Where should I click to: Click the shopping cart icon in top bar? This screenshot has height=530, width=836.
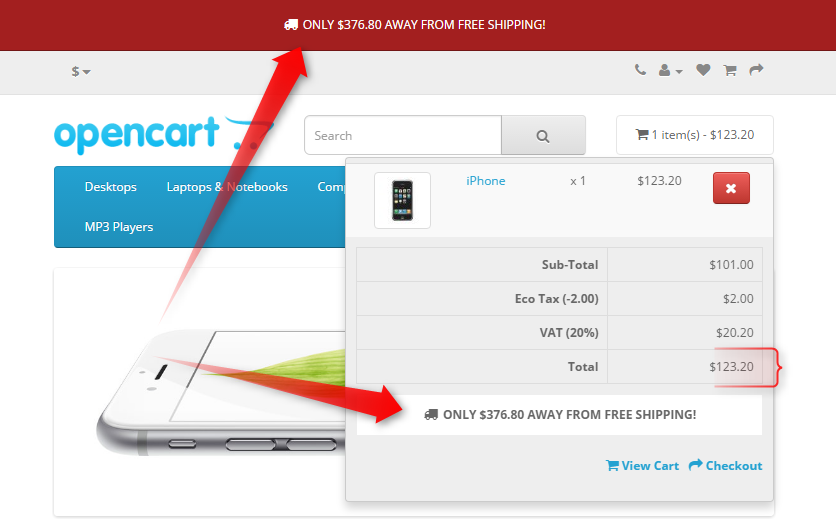click(730, 70)
